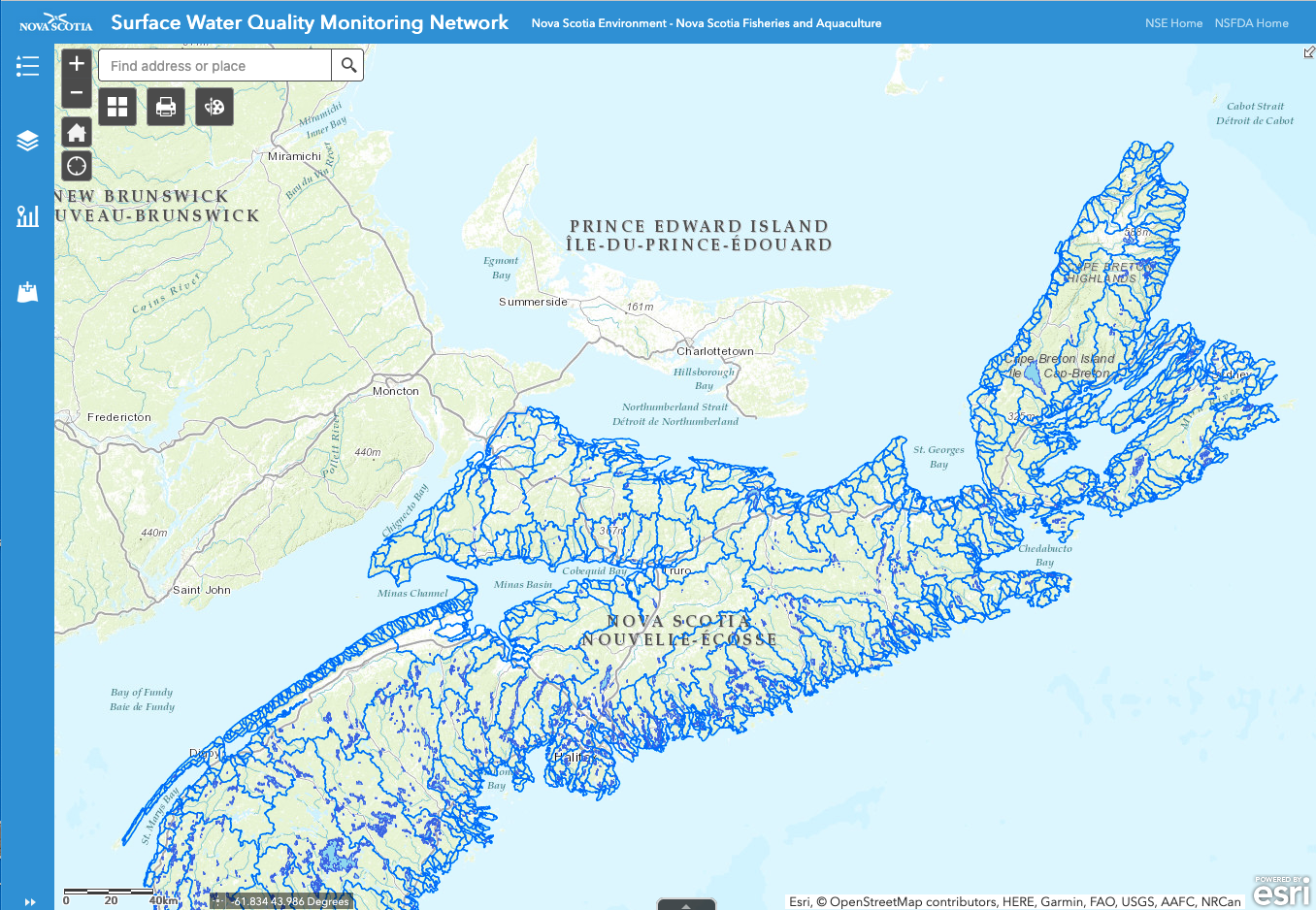Zoom out of the map
1316x910 pixels.
(x=77, y=93)
